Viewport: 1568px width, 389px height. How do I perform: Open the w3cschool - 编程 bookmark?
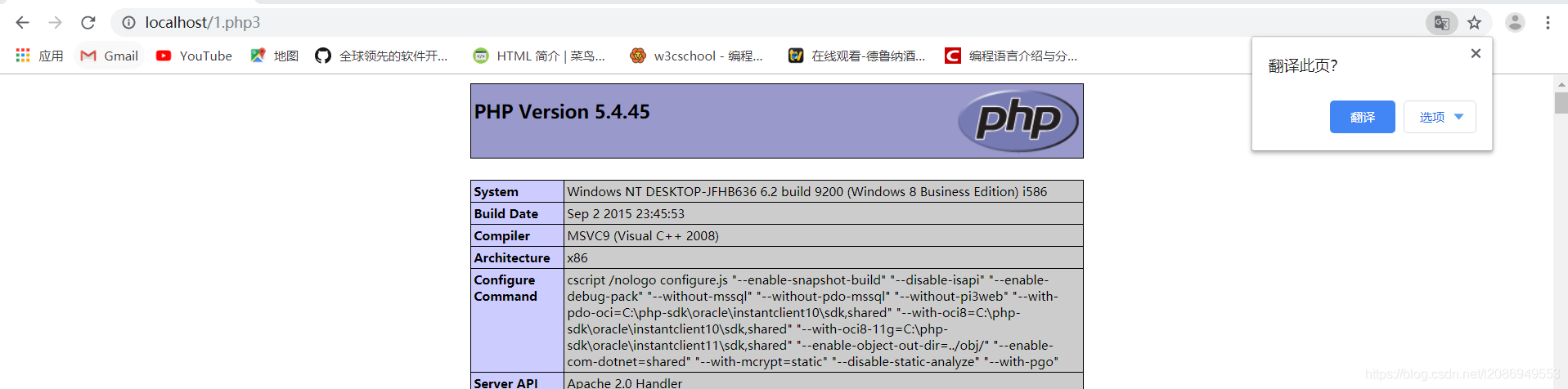(696, 56)
